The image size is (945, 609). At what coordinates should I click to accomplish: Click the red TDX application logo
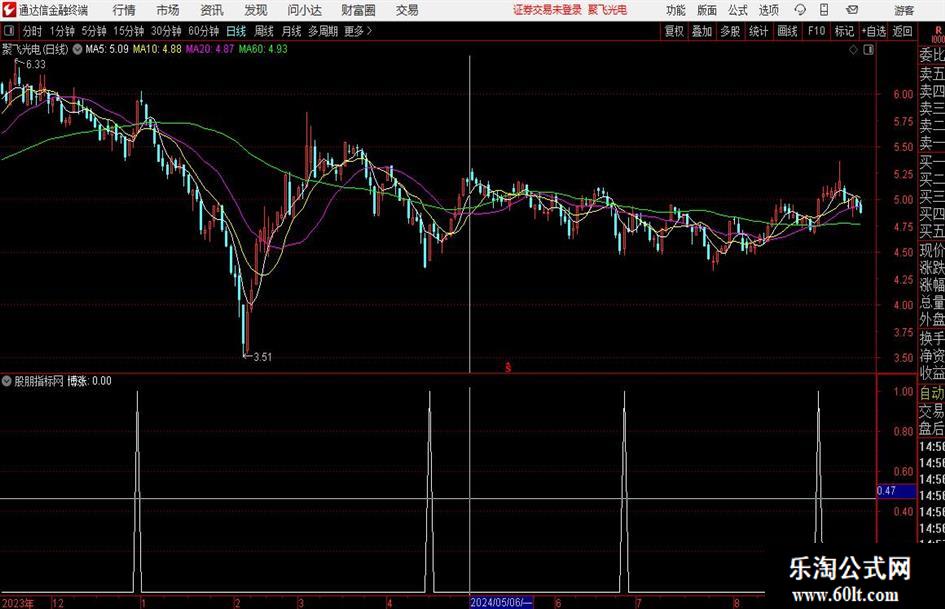9,10
